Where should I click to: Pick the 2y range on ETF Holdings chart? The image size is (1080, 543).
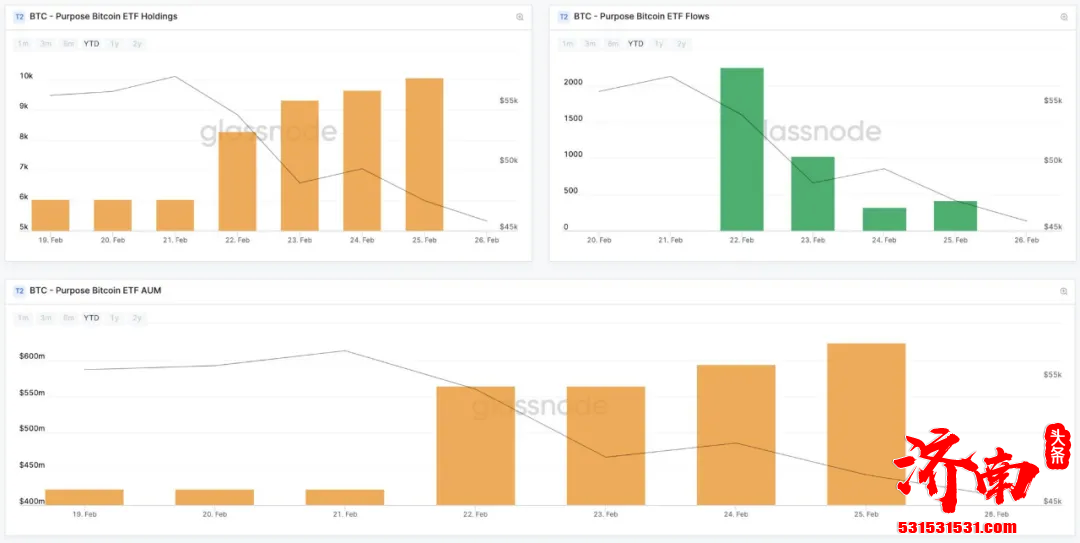(137, 44)
